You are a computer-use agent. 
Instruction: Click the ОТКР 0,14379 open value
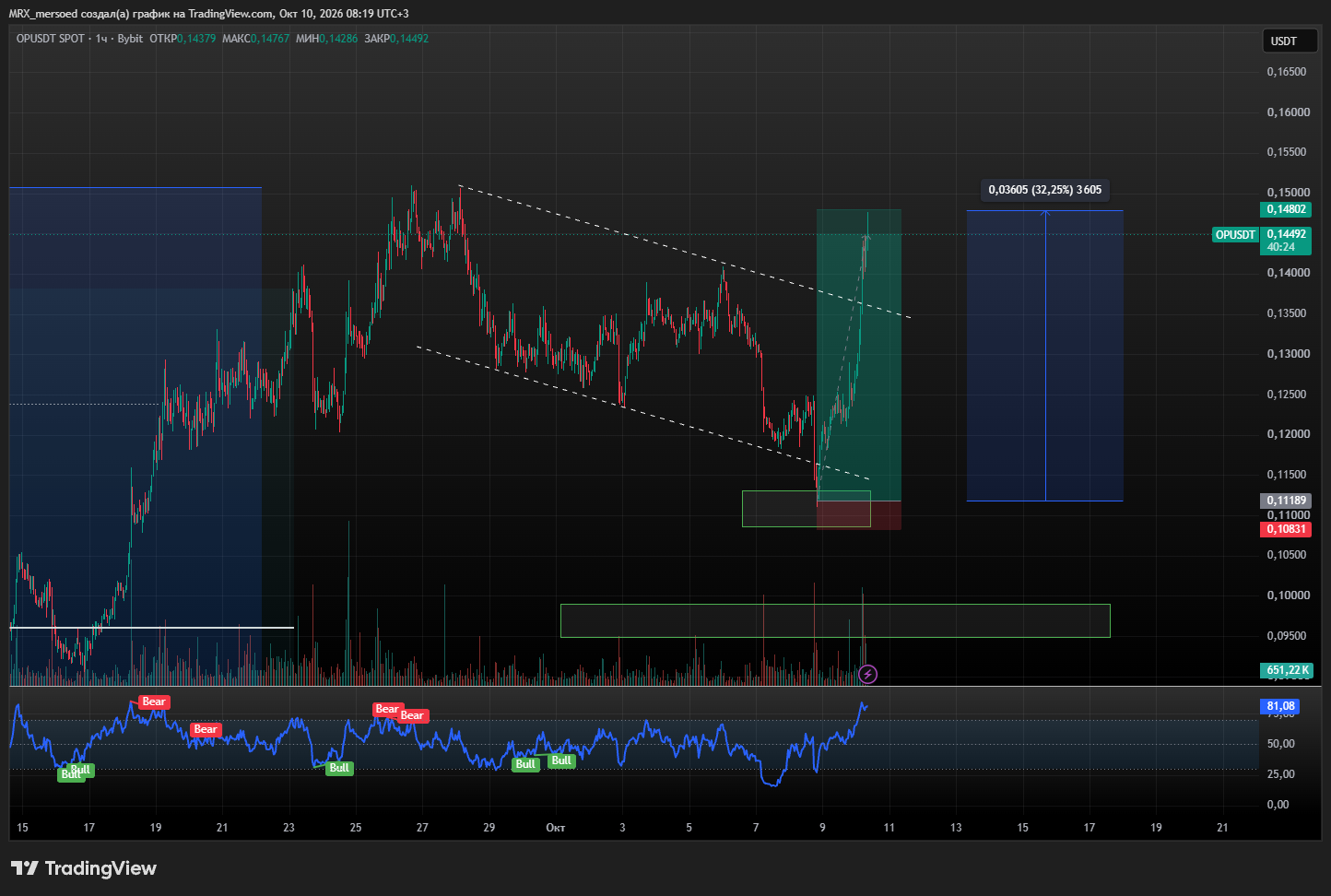(183, 39)
